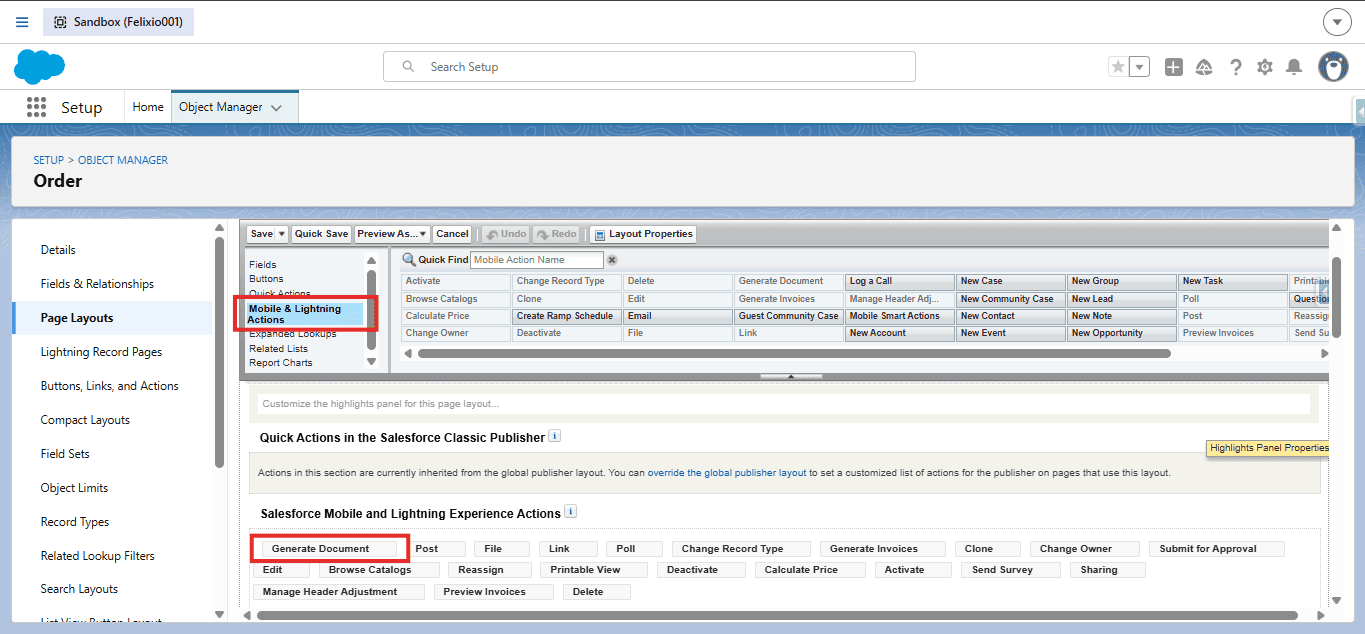Click Create Ramp Schedule in the palette

click(567, 316)
